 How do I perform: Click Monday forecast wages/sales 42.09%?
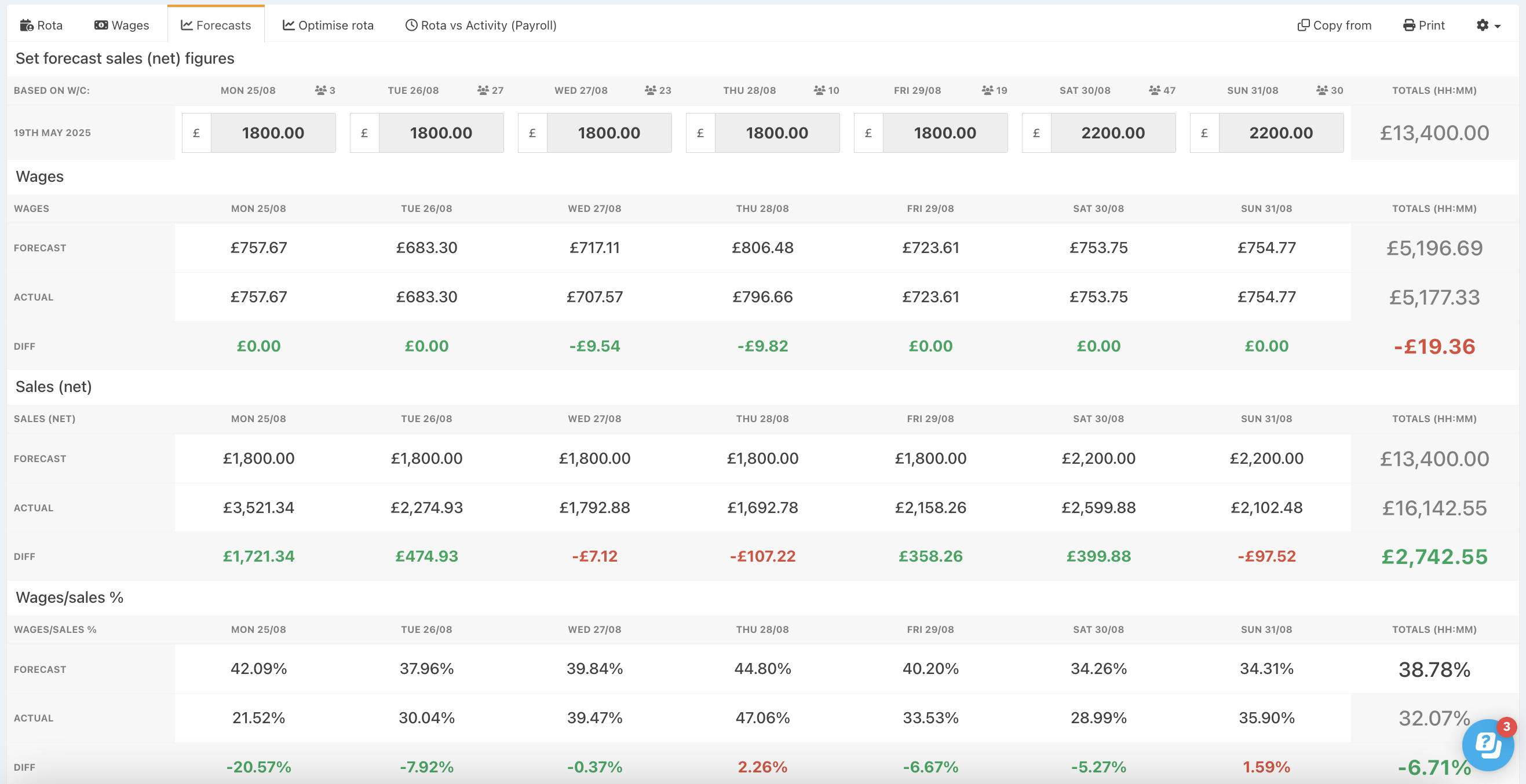(x=258, y=669)
